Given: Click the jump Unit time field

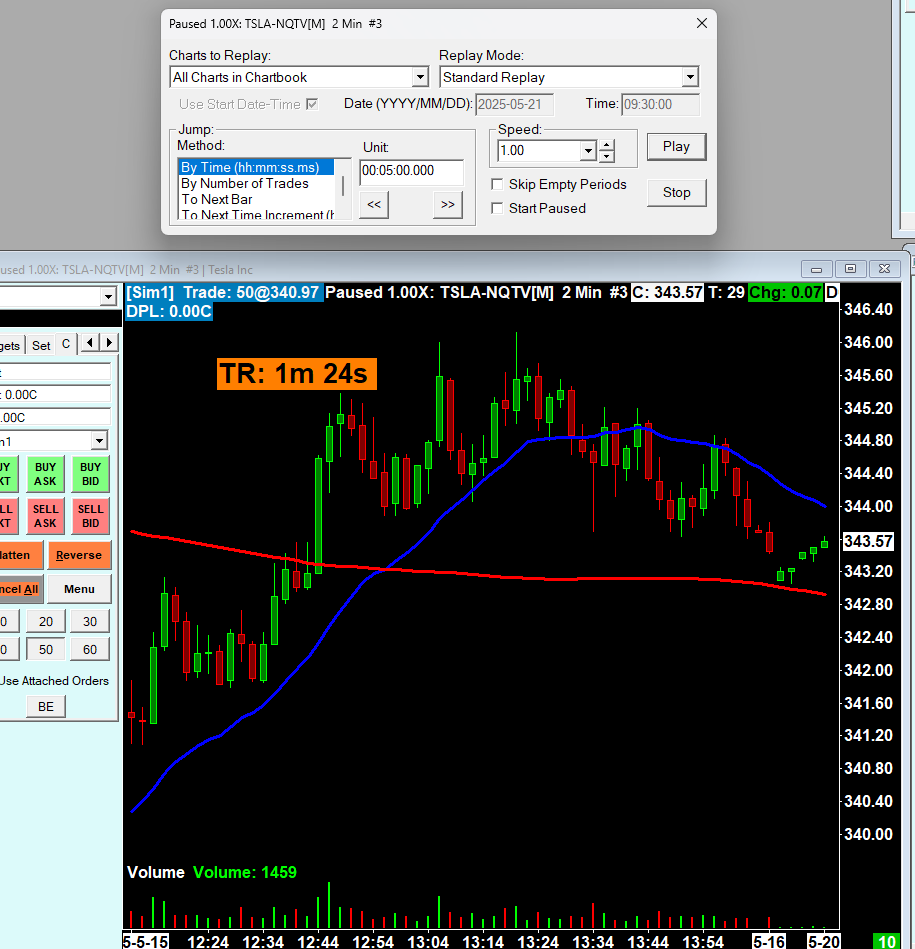Looking at the screenshot, I should click(x=412, y=171).
